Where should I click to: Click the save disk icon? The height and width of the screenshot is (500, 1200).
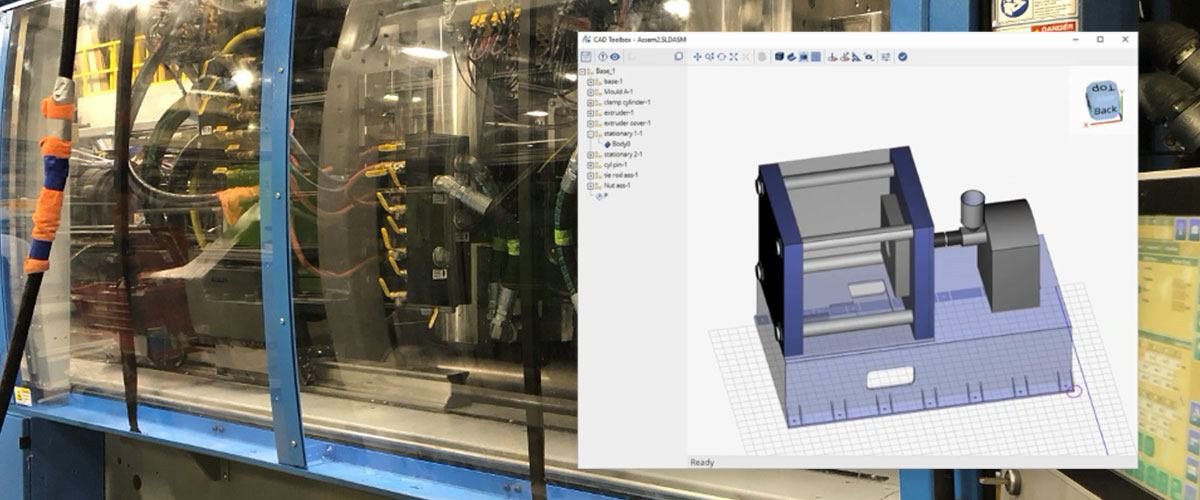tap(586, 57)
